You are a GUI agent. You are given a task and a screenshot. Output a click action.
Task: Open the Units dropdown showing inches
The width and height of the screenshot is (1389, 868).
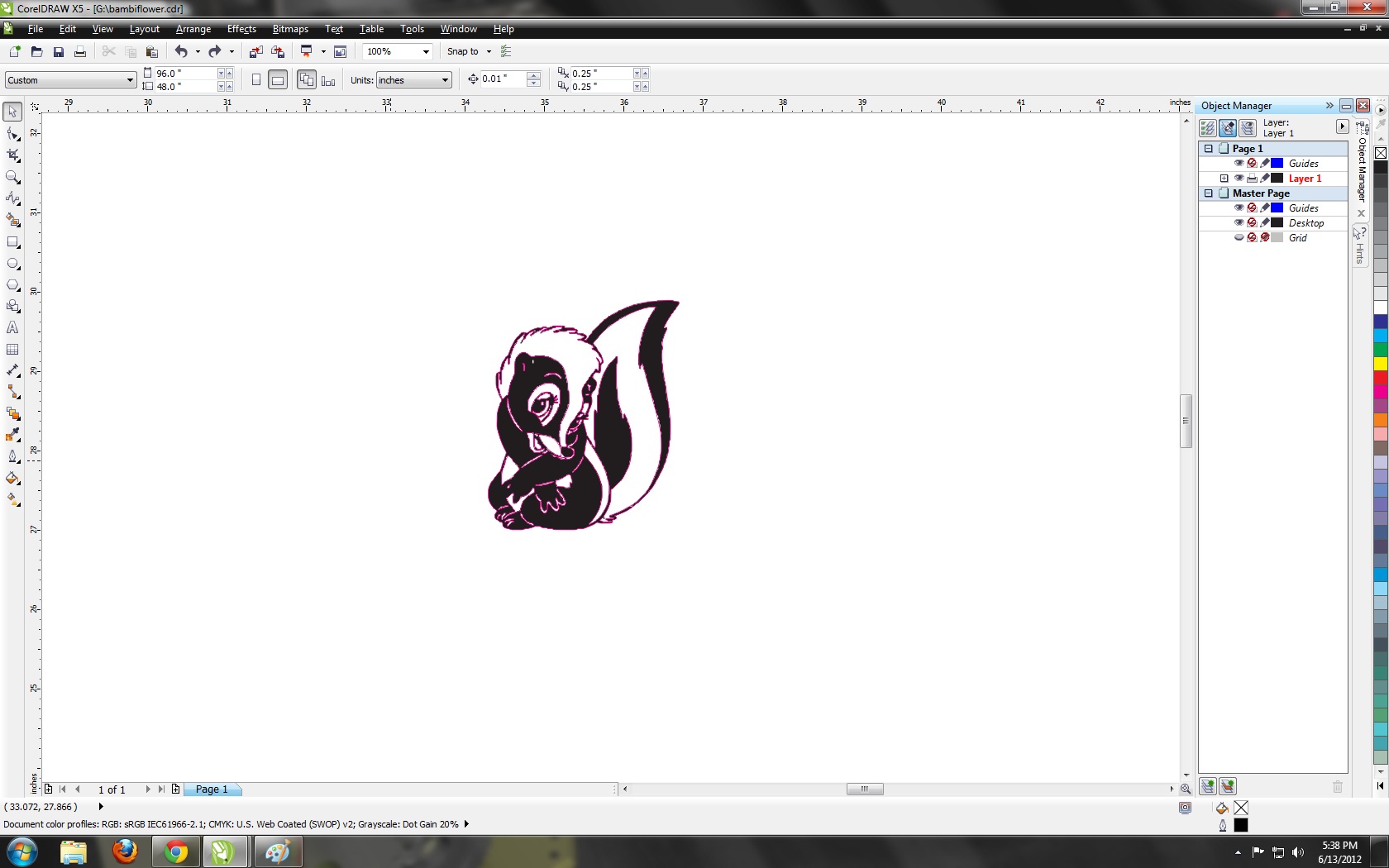[x=445, y=80]
